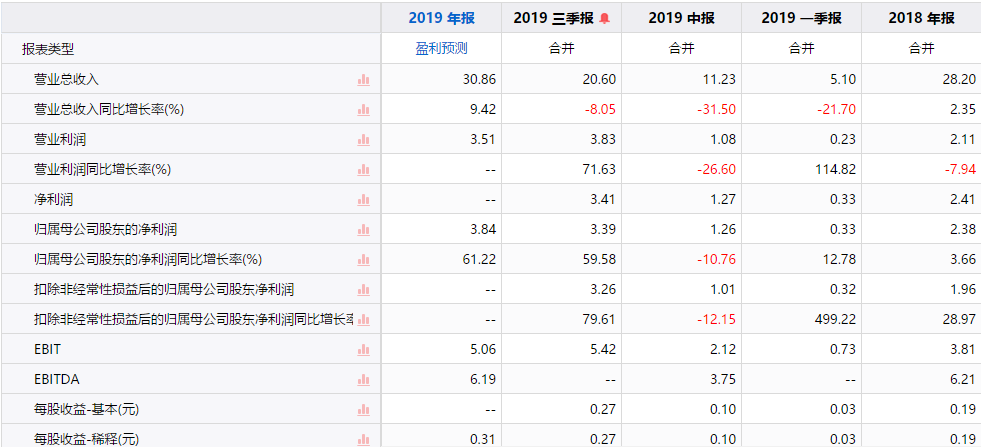The width and height of the screenshot is (981, 447).
Task: Select the 2019 中报 column header
Action: [x=681, y=18]
